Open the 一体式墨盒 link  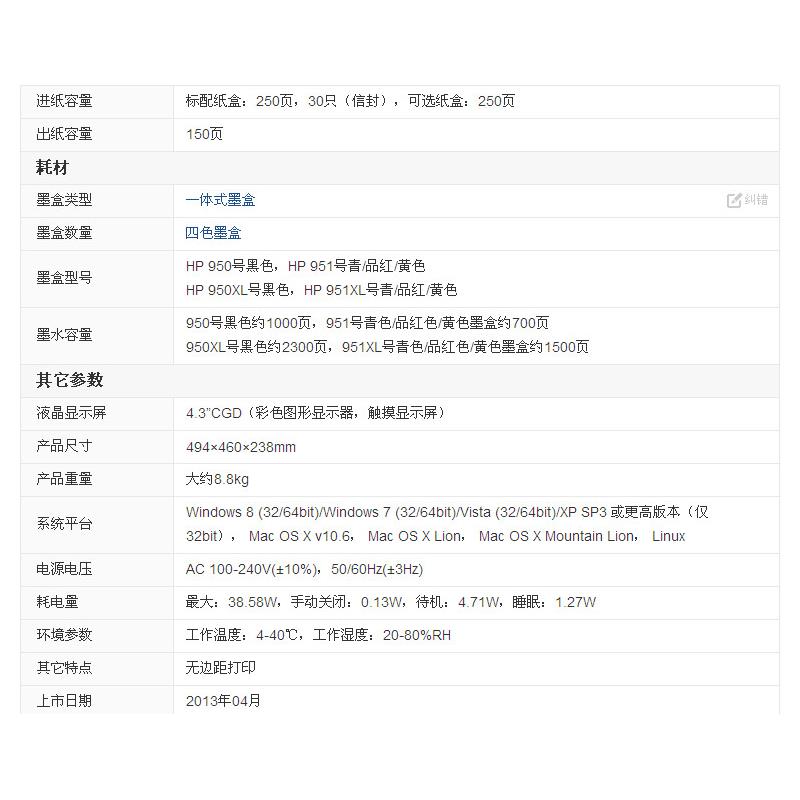point(220,200)
